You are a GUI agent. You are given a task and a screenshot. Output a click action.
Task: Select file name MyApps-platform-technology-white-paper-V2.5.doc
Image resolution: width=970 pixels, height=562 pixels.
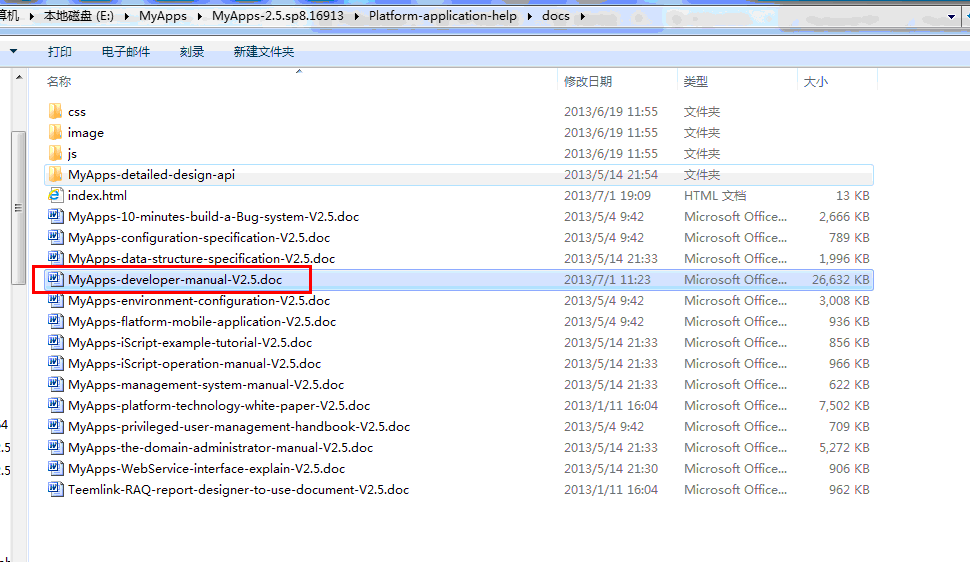click(x=219, y=406)
